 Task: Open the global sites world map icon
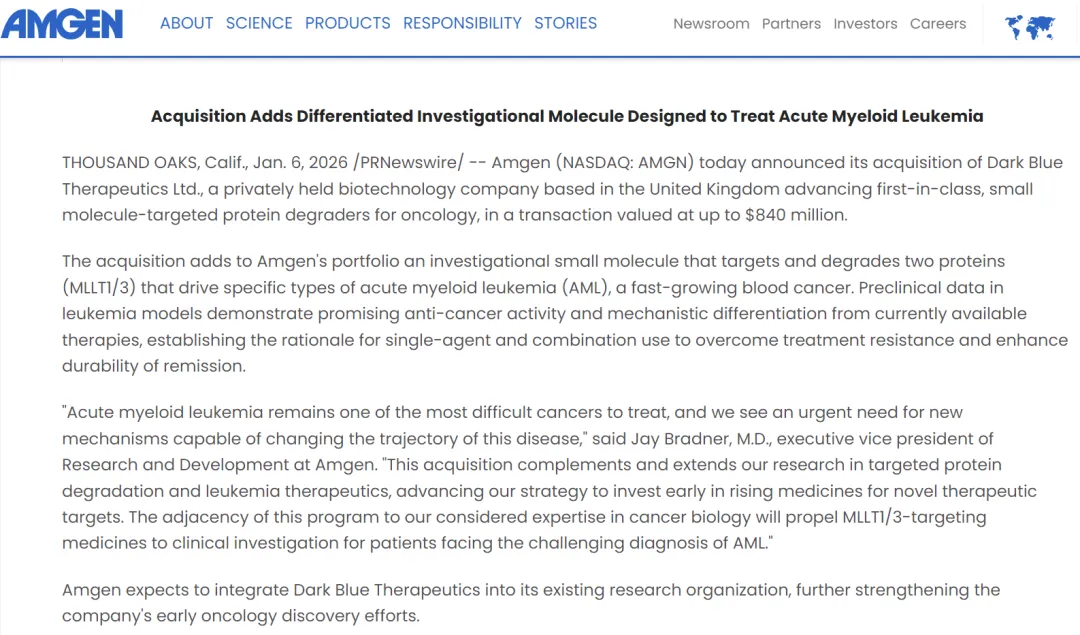1029,26
